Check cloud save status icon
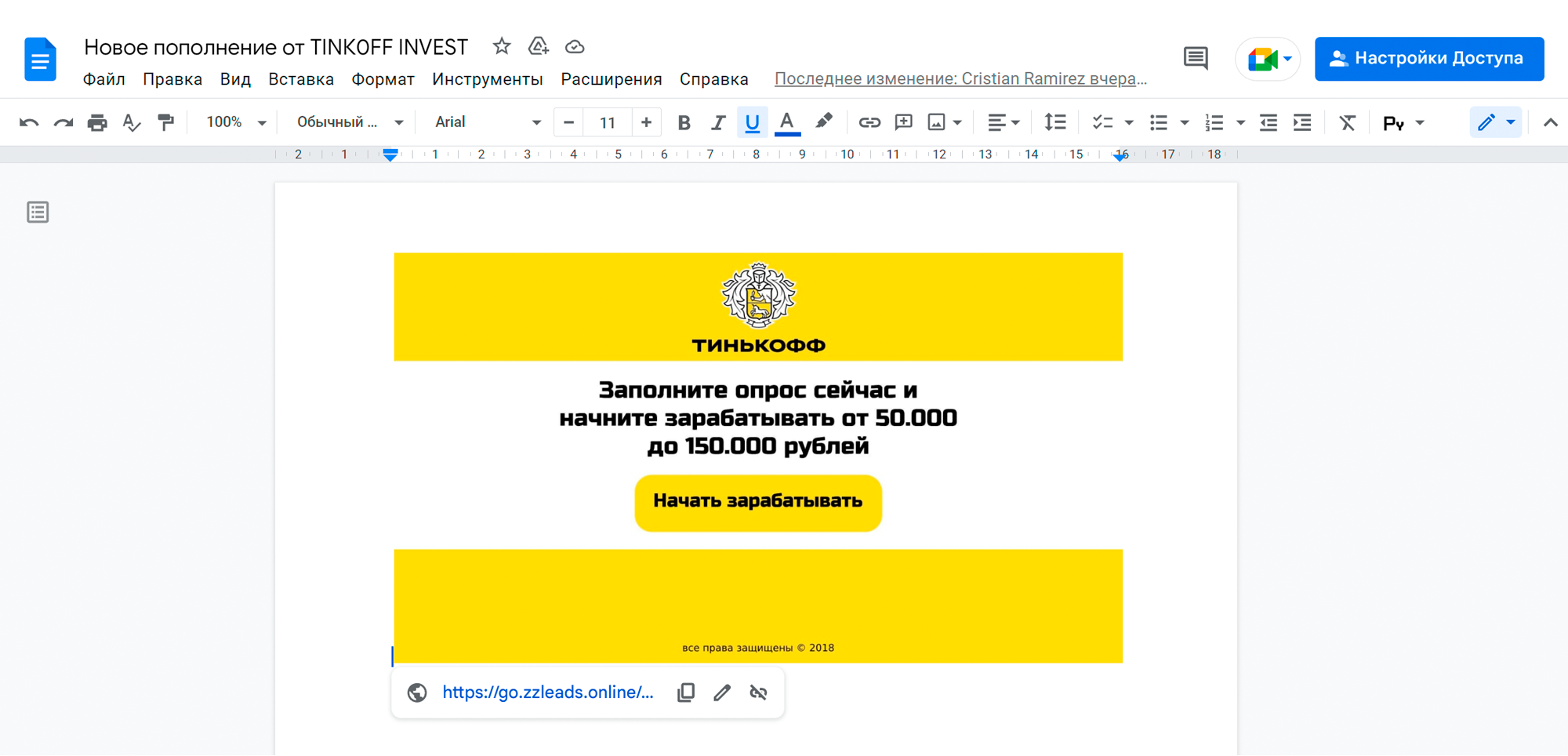Viewport: 1568px width, 756px height. [575, 47]
